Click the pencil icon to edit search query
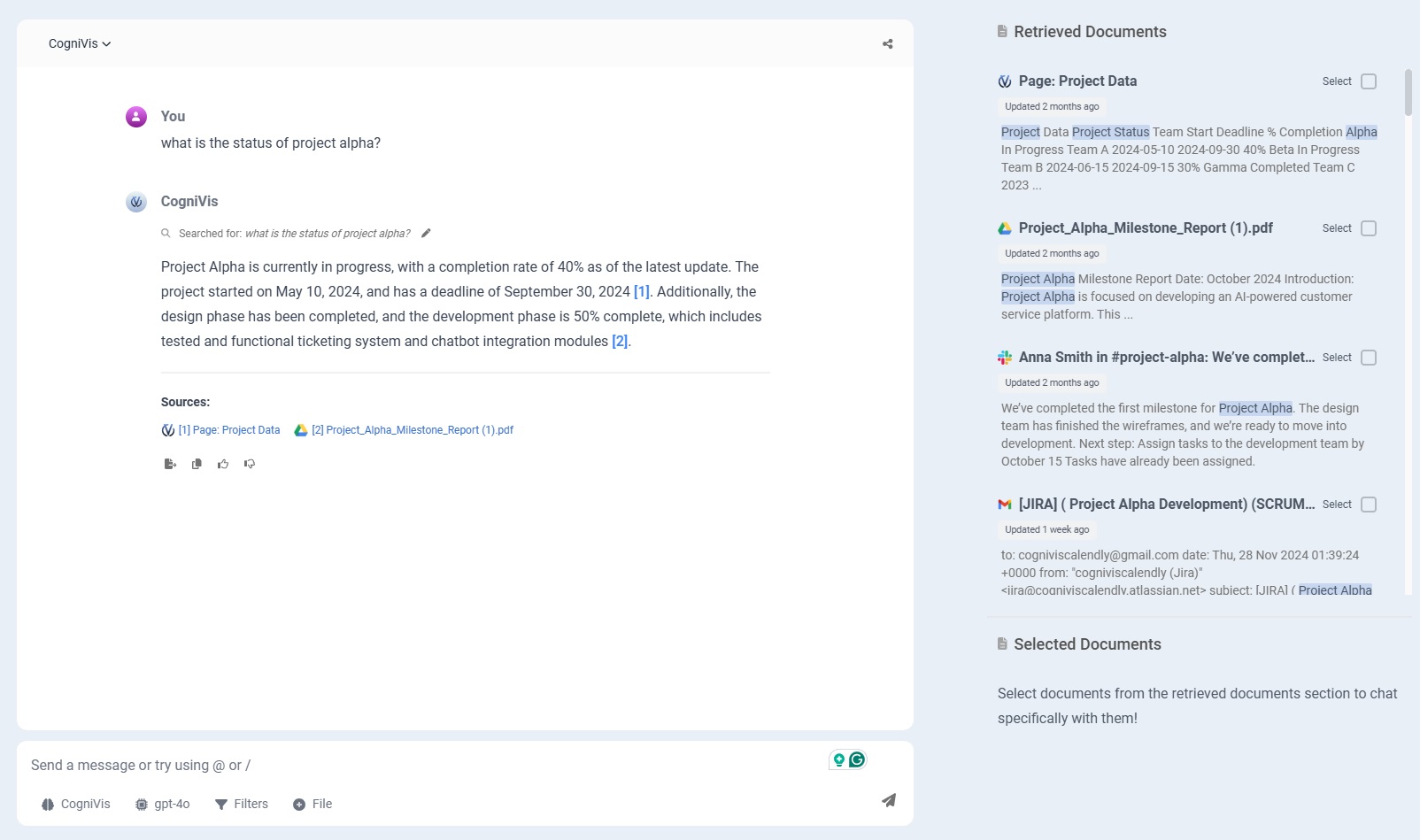This screenshot has height=840, width=1420. tap(426, 234)
